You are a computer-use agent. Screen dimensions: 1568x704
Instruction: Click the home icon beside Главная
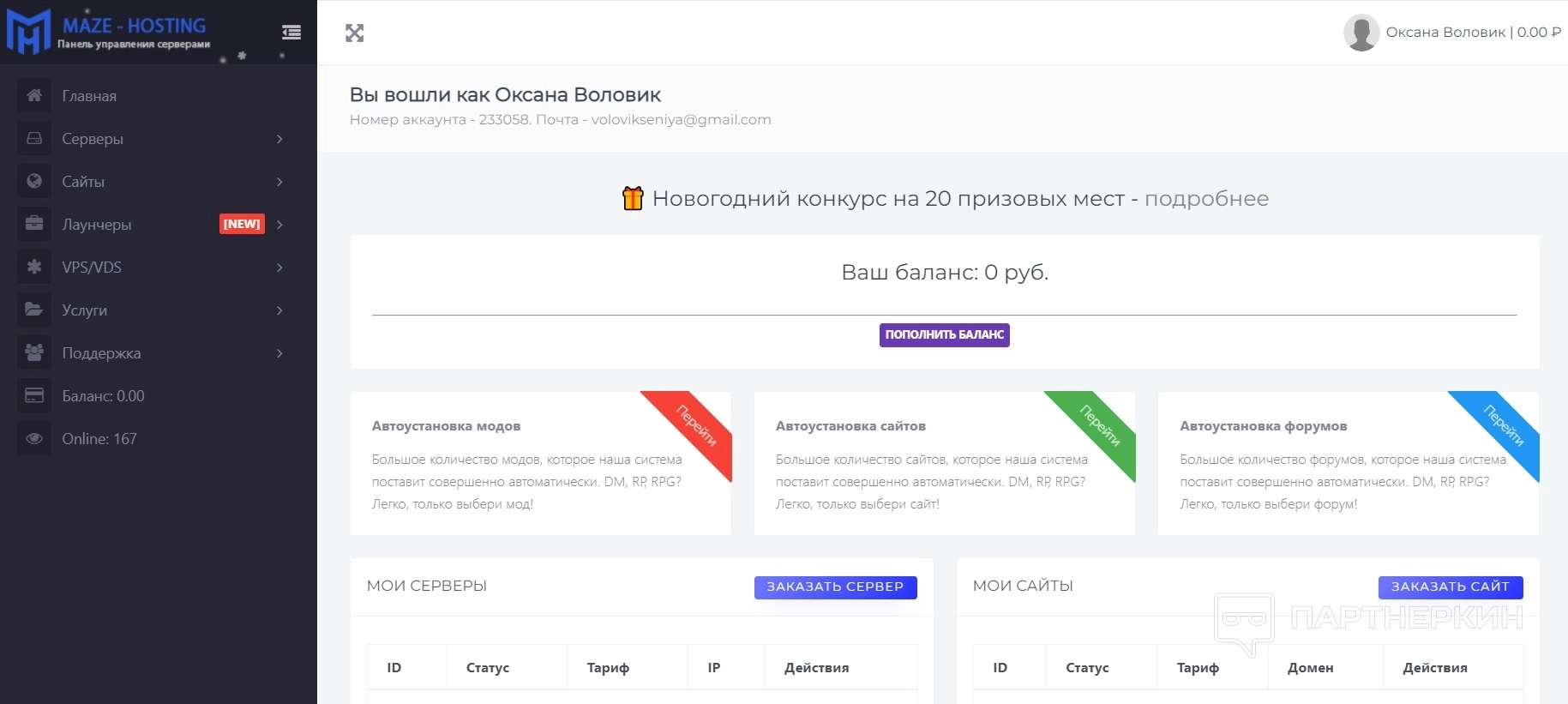tap(34, 95)
